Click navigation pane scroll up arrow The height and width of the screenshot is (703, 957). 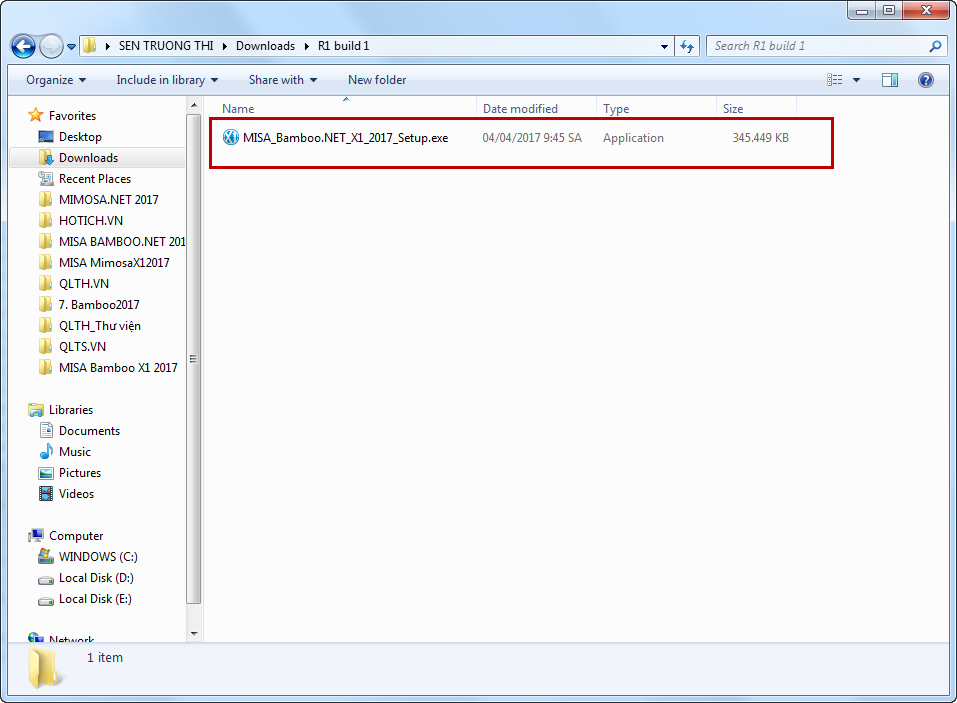(194, 106)
